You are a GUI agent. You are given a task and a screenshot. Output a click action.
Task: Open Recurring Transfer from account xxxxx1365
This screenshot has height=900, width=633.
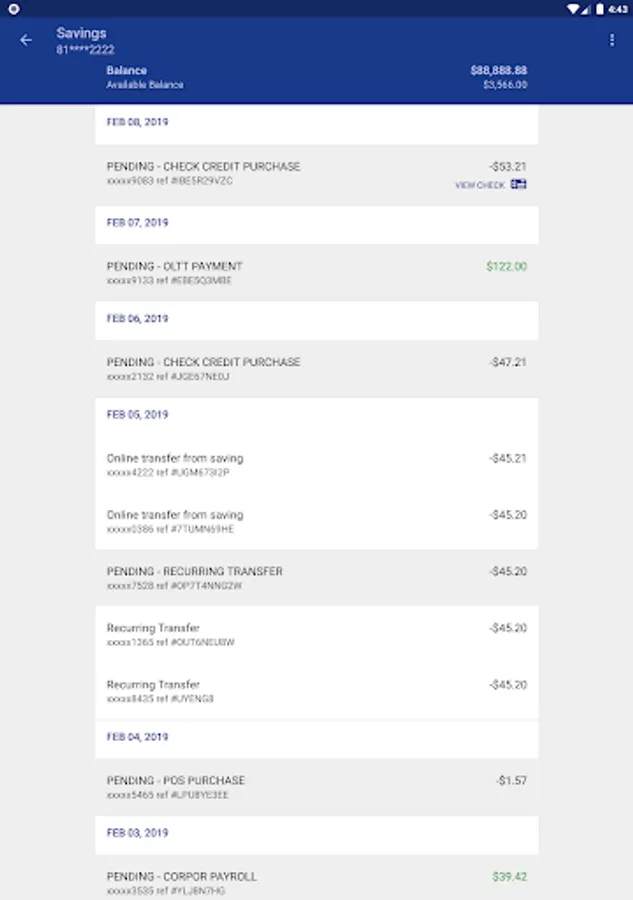(x=316, y=634)
